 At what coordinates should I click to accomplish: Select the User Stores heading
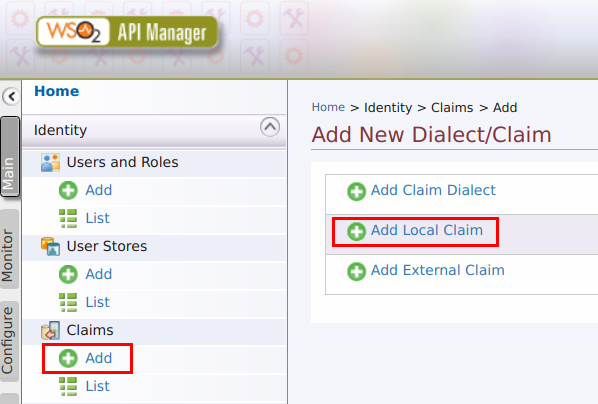click(107, 246)
